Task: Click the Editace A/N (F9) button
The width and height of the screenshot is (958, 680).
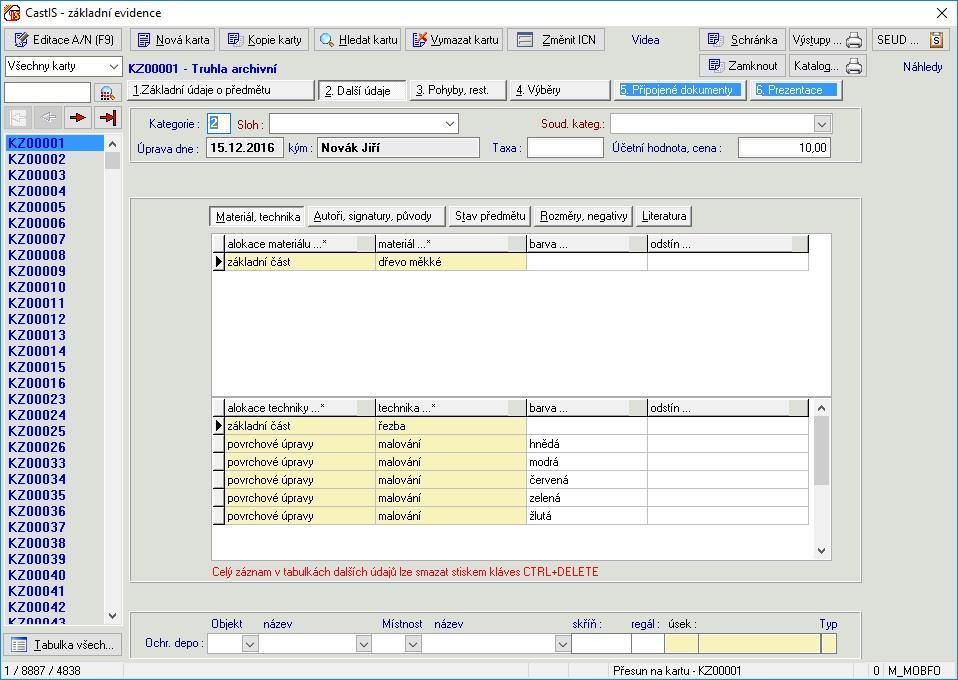Action: pos(63,40)
